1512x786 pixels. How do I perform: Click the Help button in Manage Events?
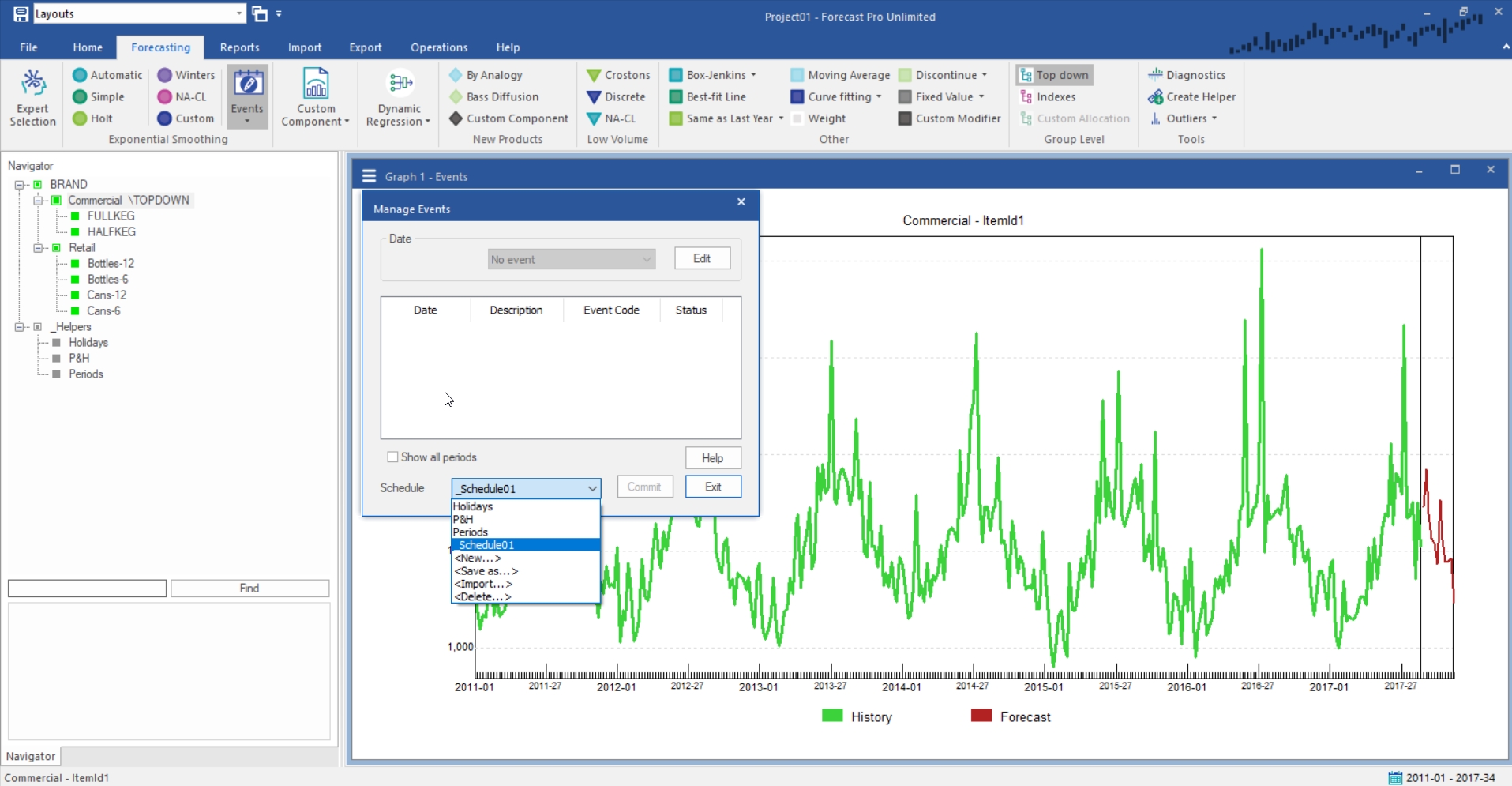[x=713, y=458]
